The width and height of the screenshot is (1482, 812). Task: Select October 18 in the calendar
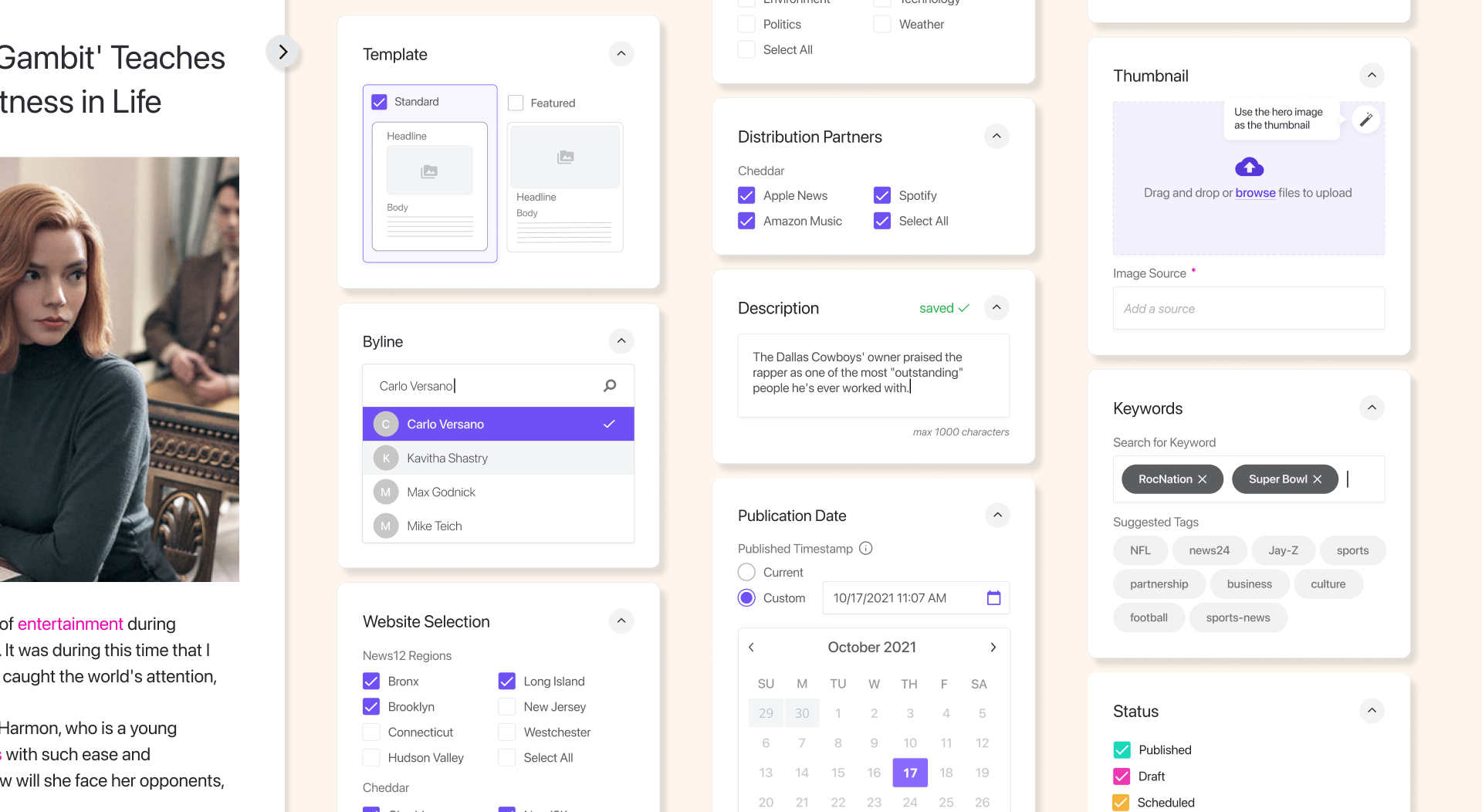(x=946, y=773)
